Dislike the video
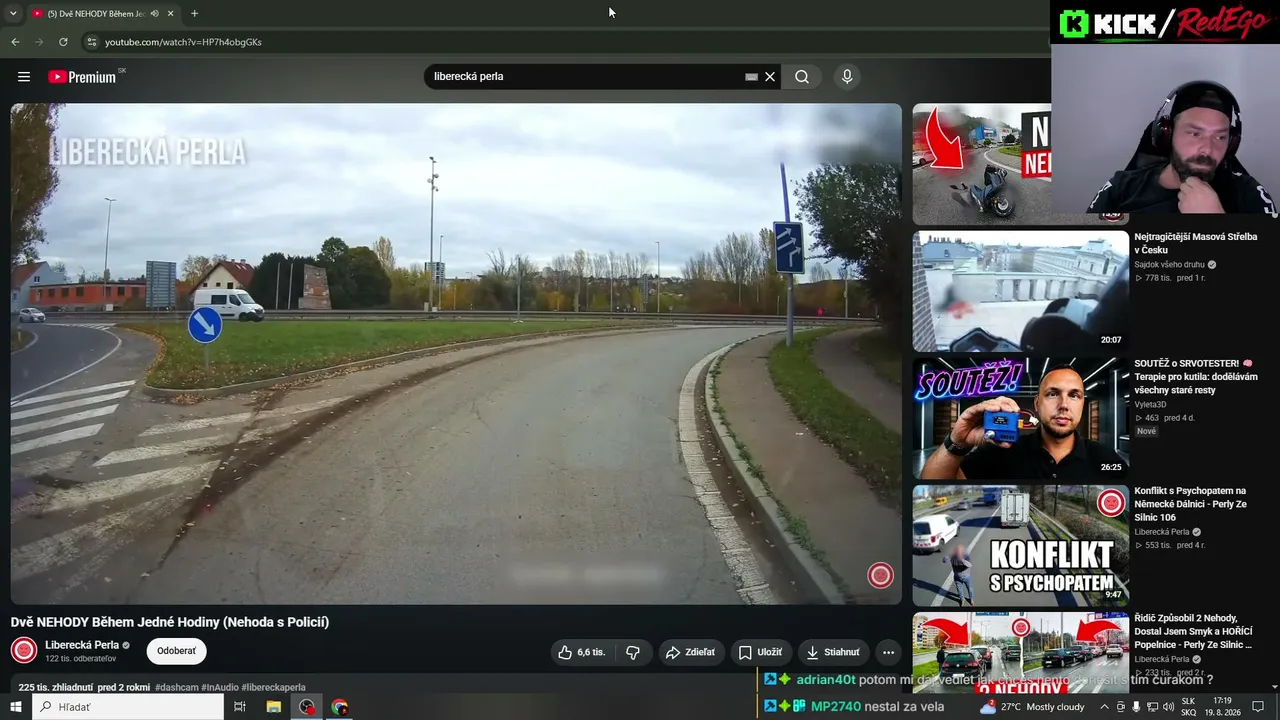 coord(633,652)
